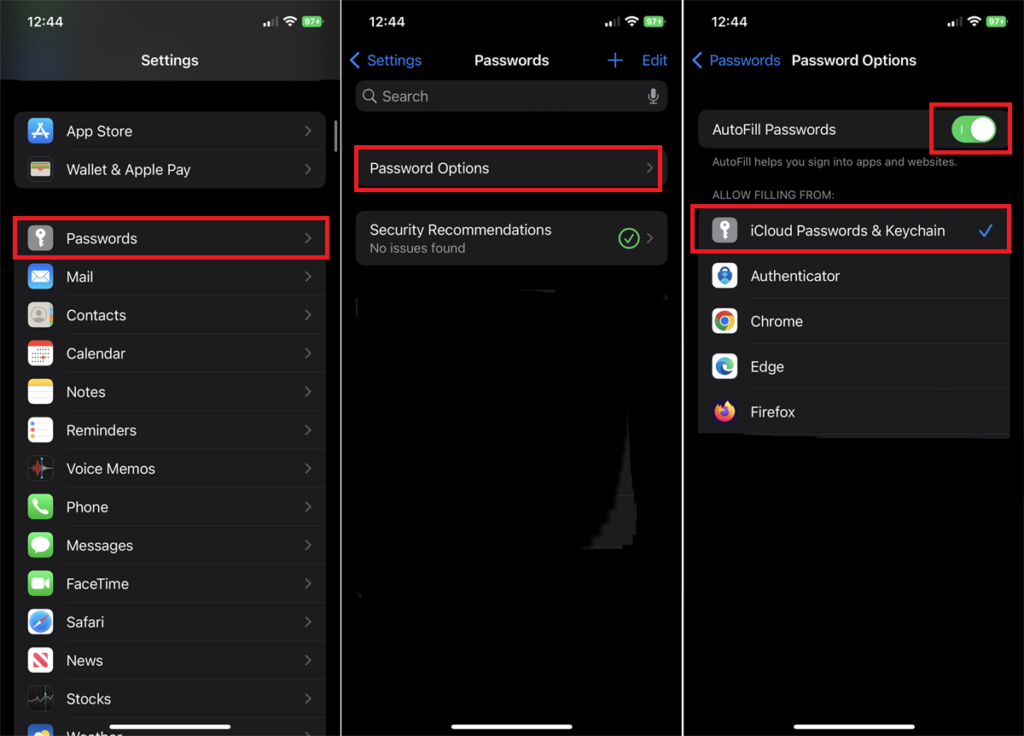Open the Voice Memos icon

point(40,469)
